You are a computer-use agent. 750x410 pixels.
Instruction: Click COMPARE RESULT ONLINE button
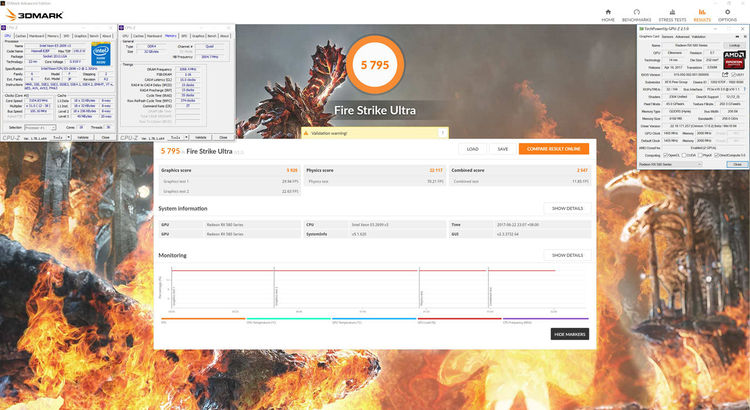click(554, 149)
